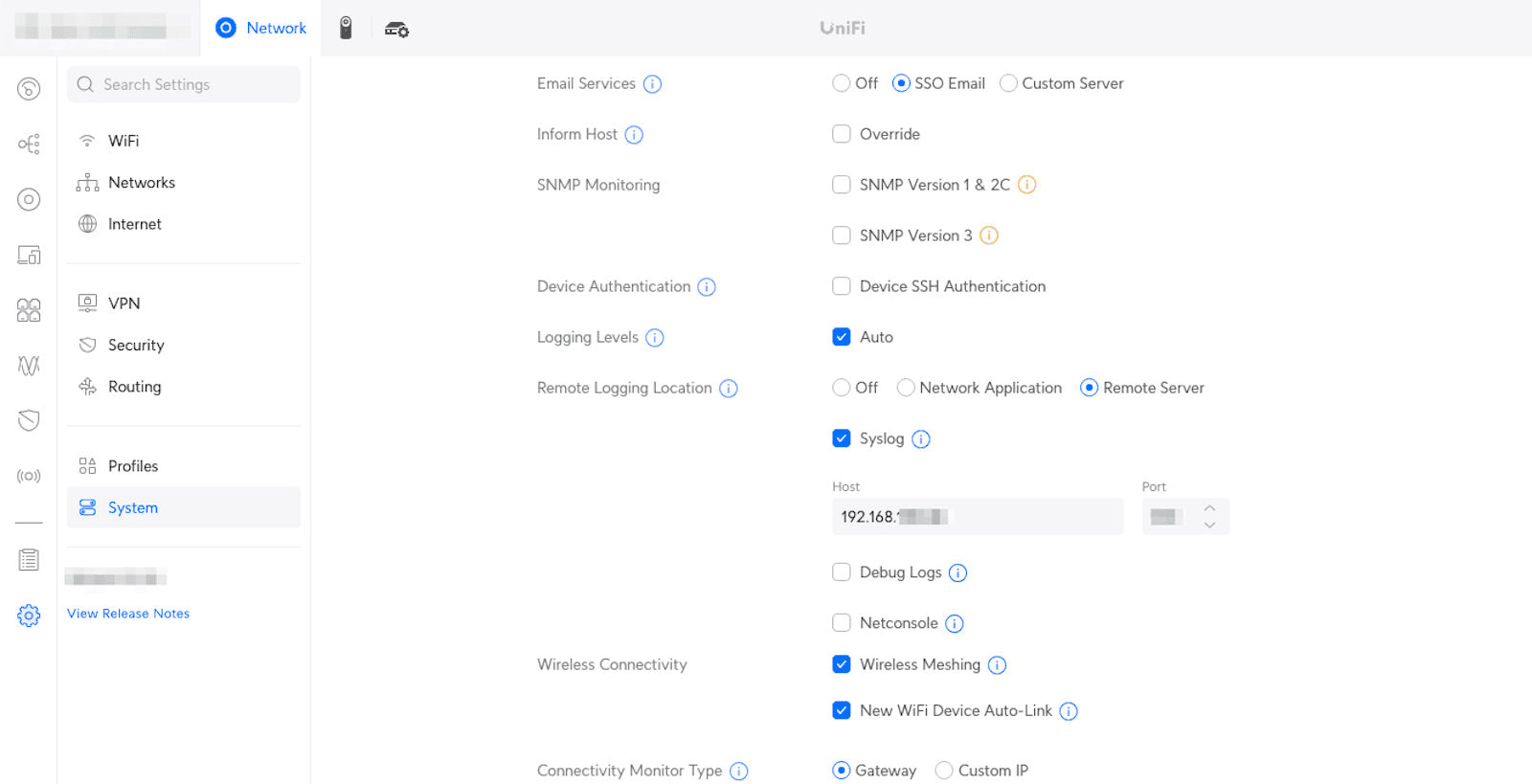The height and width of the screenshot is (784, 1532).
Task: Open the shield Security icon in left rail
Action: 29,420
